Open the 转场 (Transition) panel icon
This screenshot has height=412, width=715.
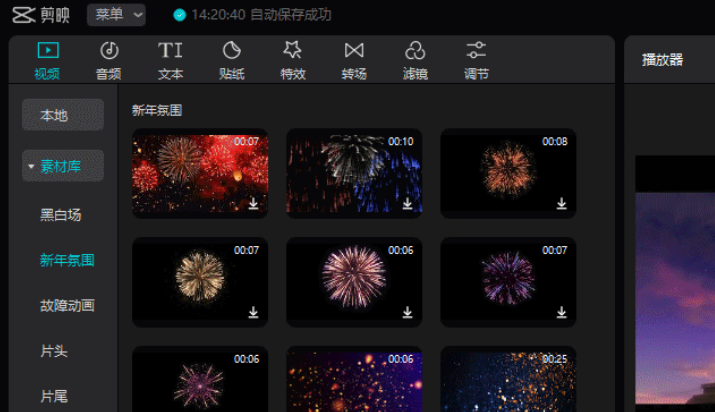354,50
